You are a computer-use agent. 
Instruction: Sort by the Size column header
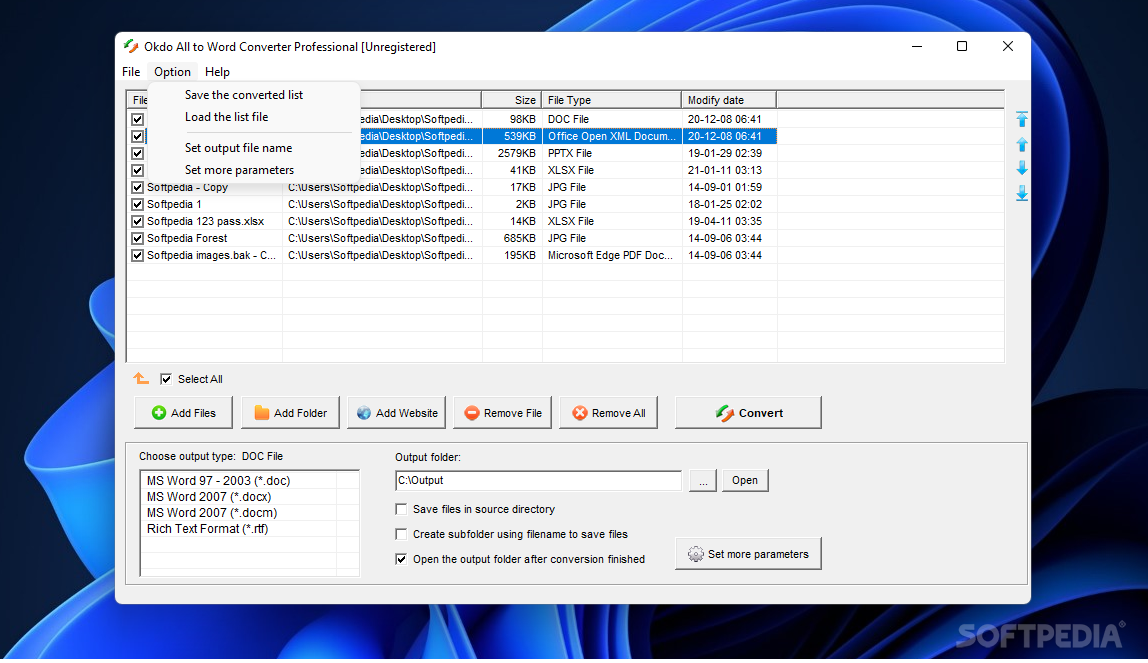(511, 100)
